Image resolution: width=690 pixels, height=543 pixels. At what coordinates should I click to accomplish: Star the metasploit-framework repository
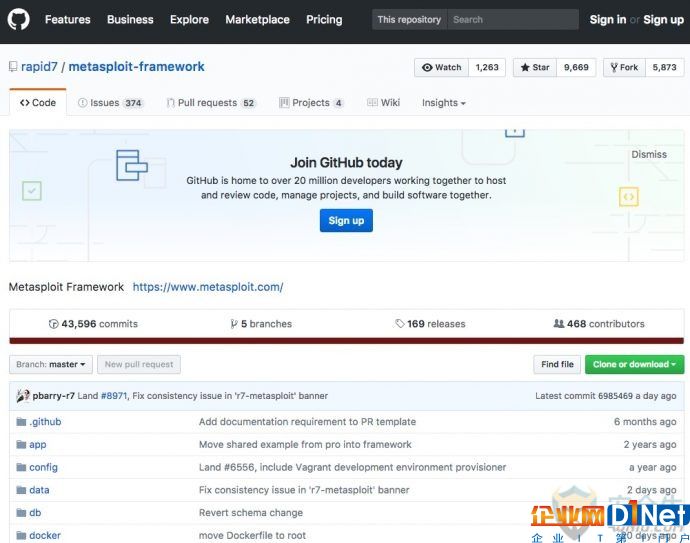click(535, 67)
